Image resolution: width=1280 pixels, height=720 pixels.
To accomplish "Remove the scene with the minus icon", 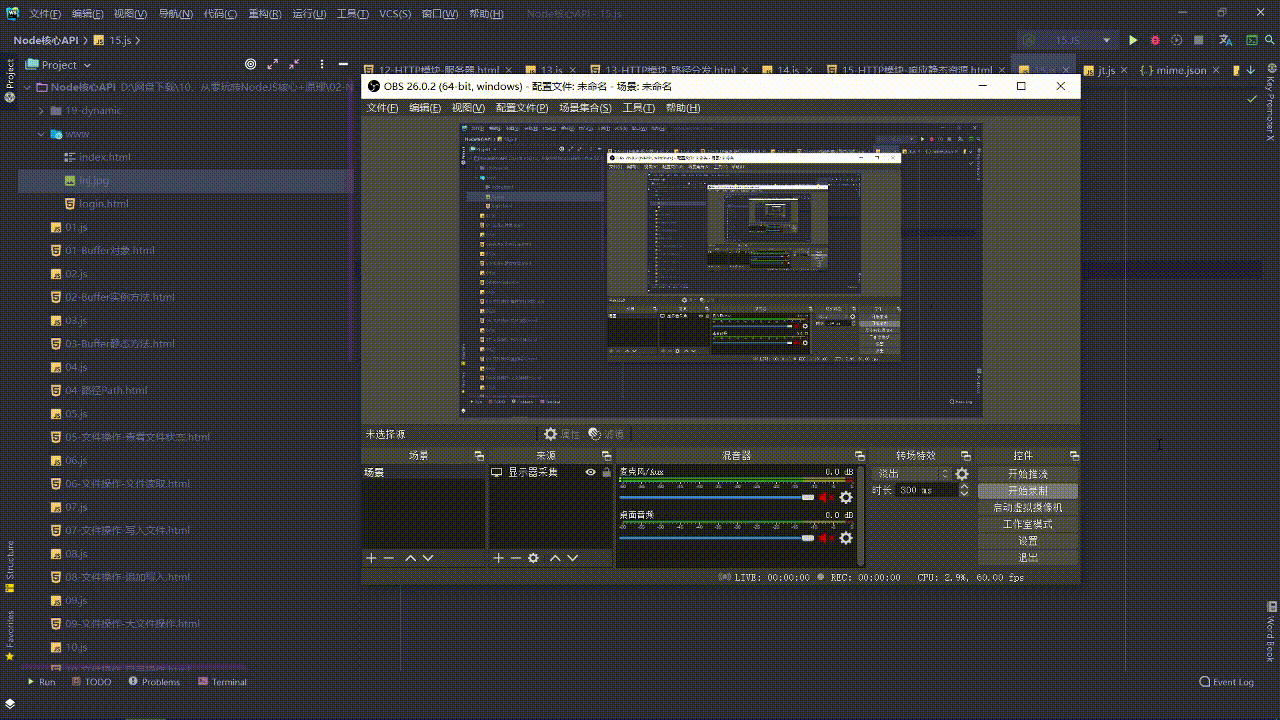I will pos(389,558).
